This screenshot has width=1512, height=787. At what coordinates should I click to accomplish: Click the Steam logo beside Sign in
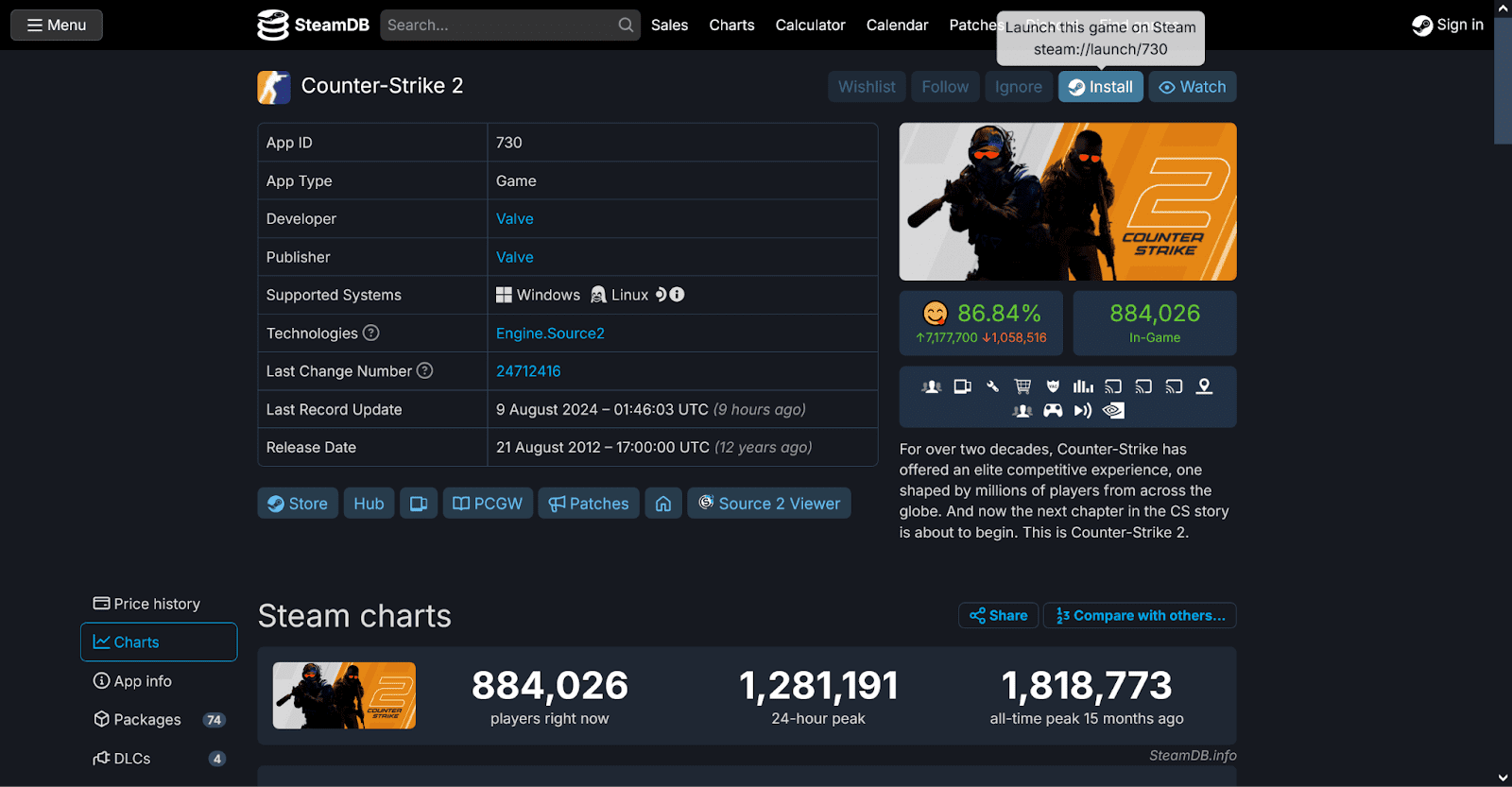click(x=1422, y=26)
